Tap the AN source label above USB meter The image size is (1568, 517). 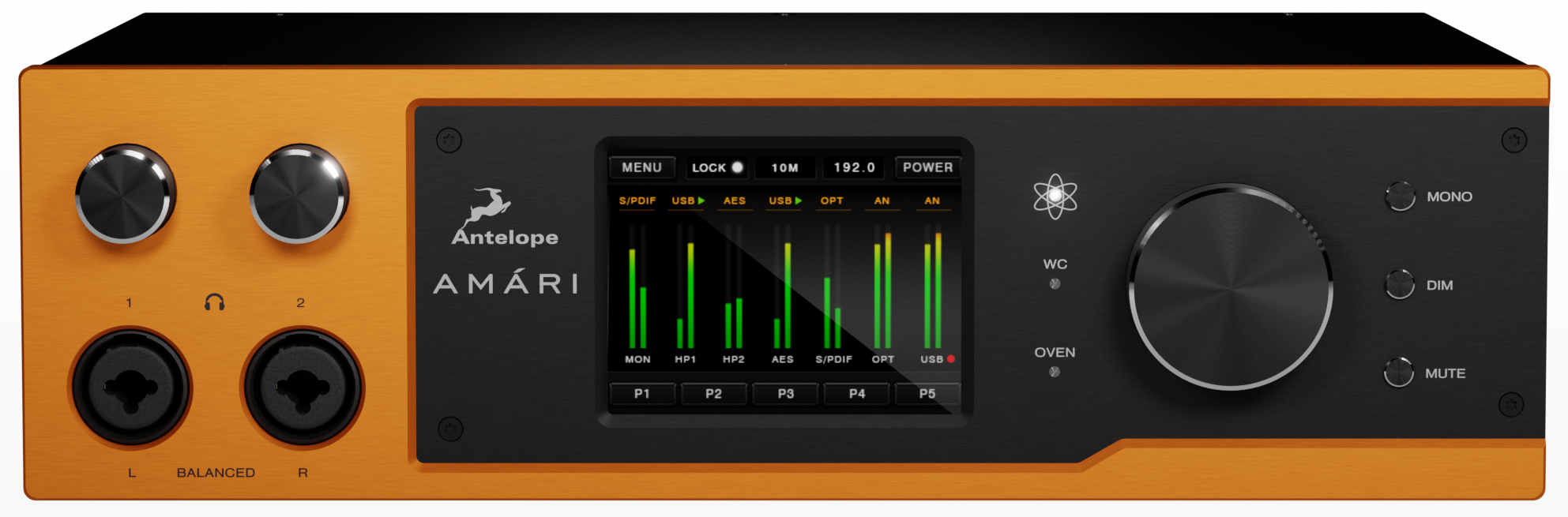click(932, 200)
